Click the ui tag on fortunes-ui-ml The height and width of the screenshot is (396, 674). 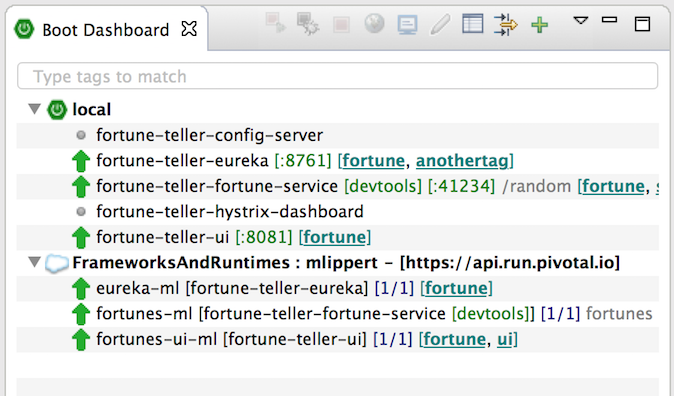pyautogui.click(x=505, y=339)
